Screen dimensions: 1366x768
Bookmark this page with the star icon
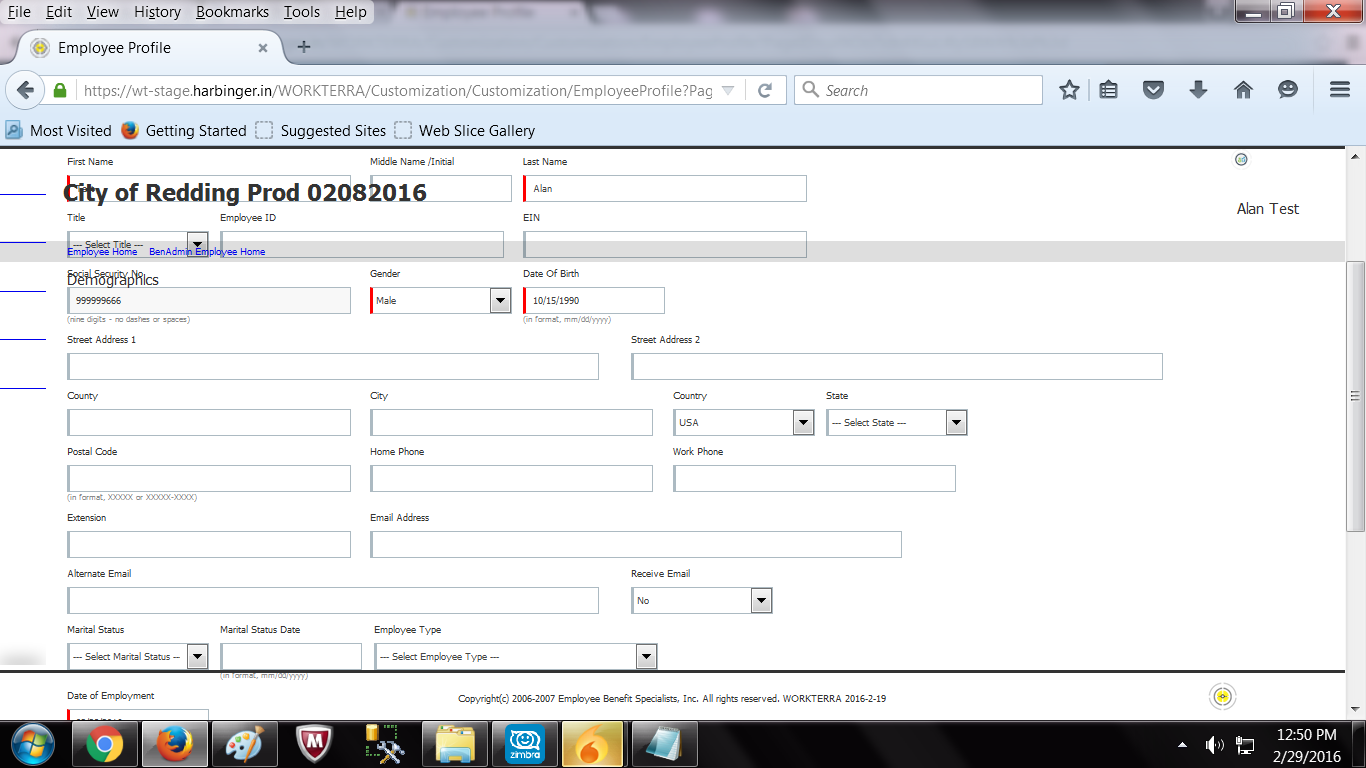pos(1069,90)
